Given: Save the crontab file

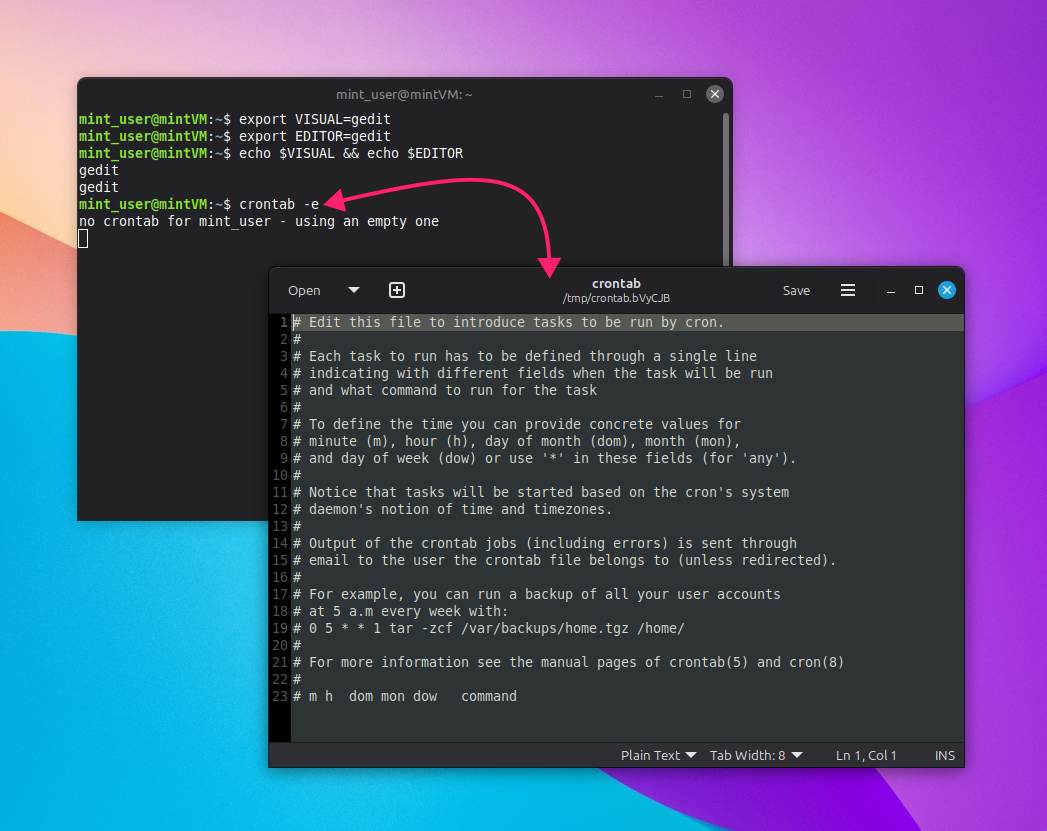Looking at the screenshot, I should [x=796, y=290].
